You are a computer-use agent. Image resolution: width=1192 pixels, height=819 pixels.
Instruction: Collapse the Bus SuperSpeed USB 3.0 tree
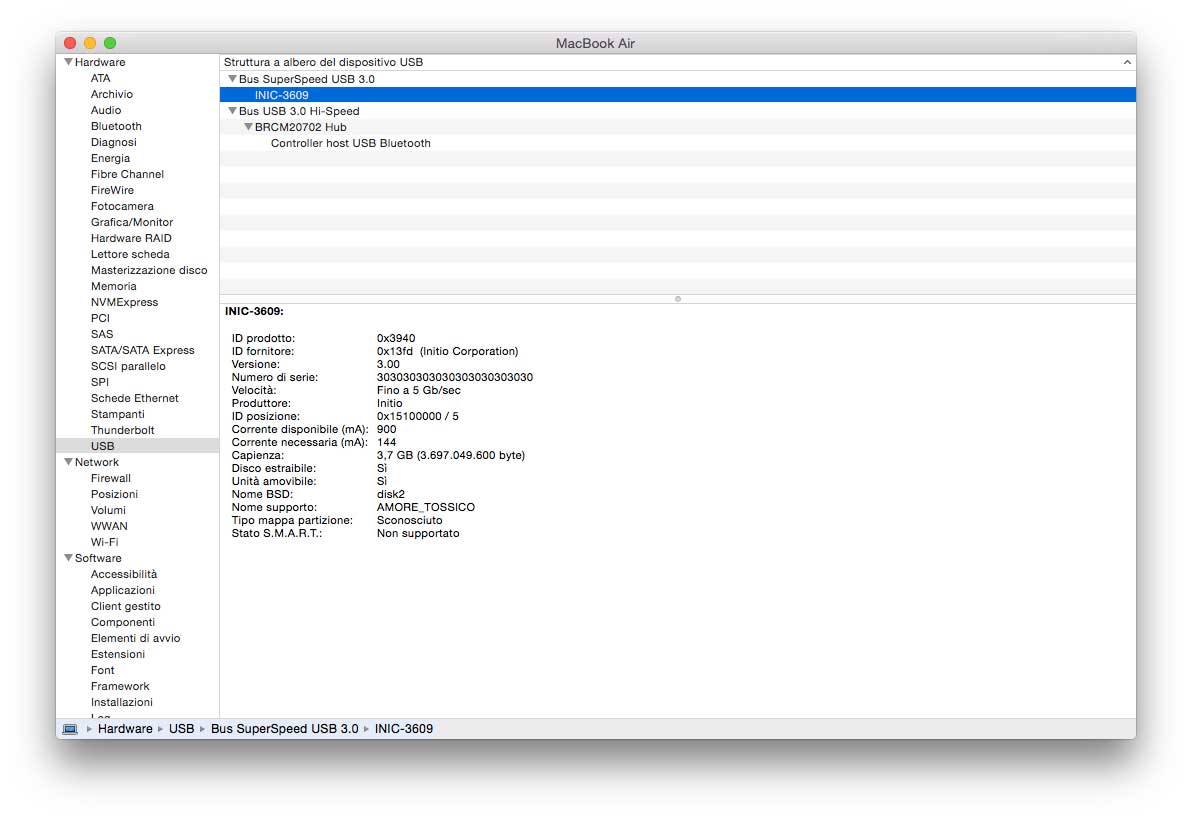point(232,78)
